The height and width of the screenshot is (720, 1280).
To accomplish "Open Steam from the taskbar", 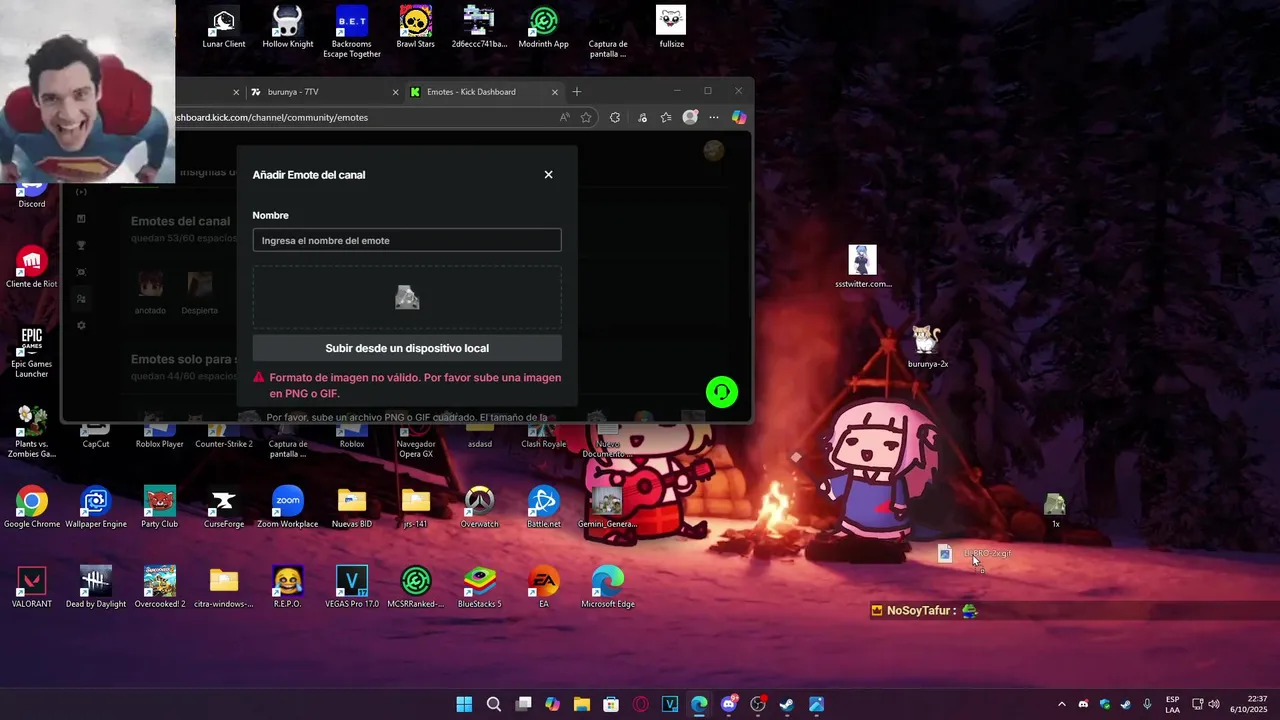I will 787,704.
